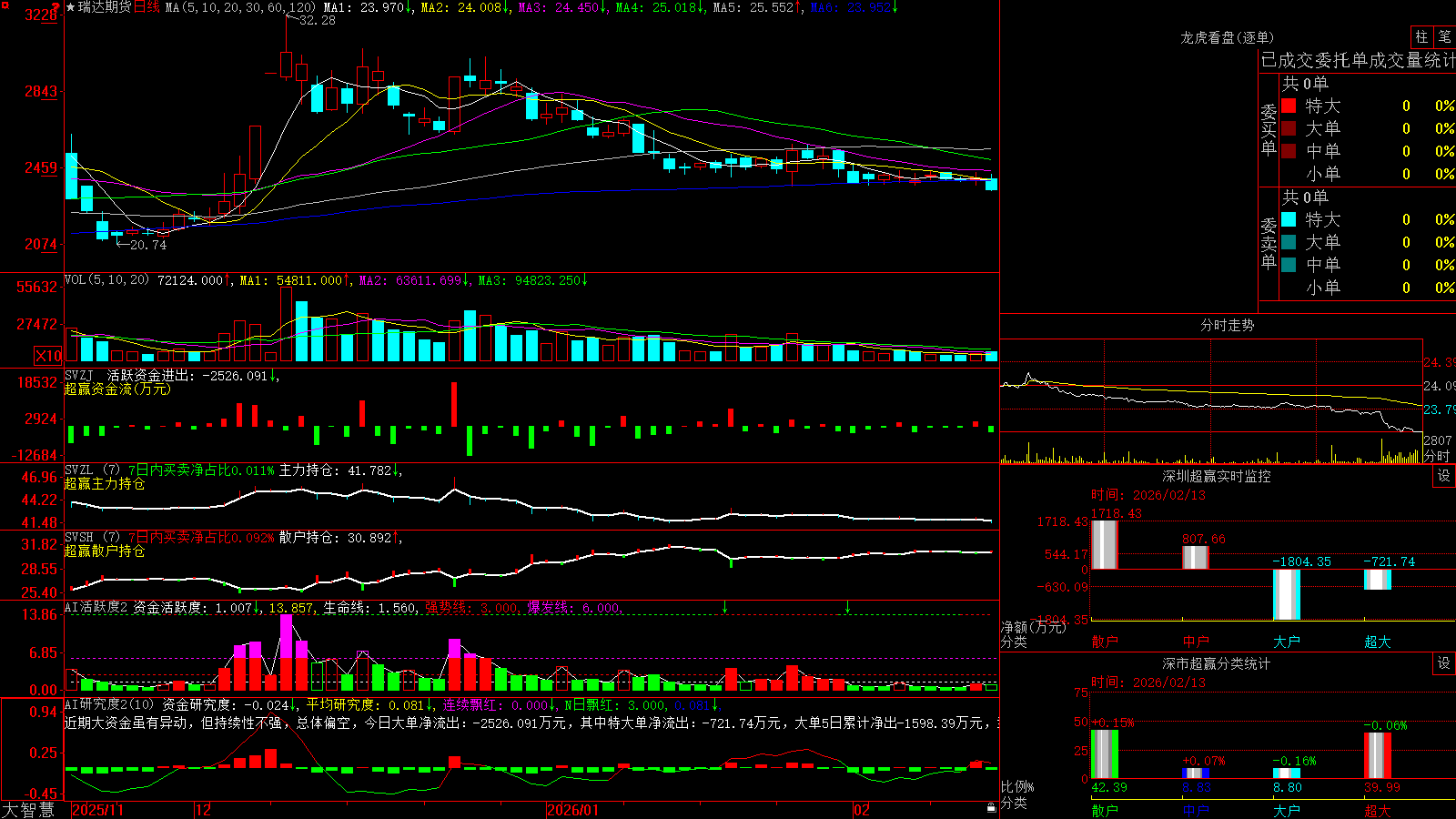Click the 深圳超赢实时监控 panel title

tap(1216, 476)
